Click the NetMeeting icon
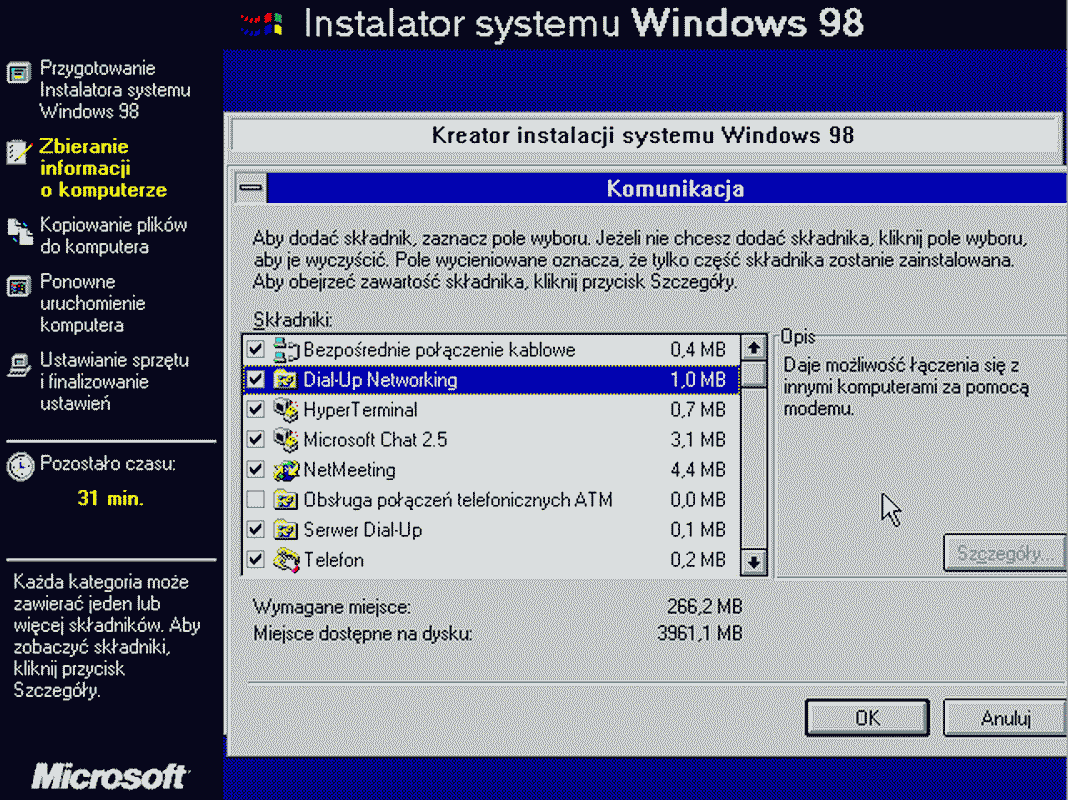Image resolution: width=1068 pixels, height=800 pixels. click(x=286, y=469)
